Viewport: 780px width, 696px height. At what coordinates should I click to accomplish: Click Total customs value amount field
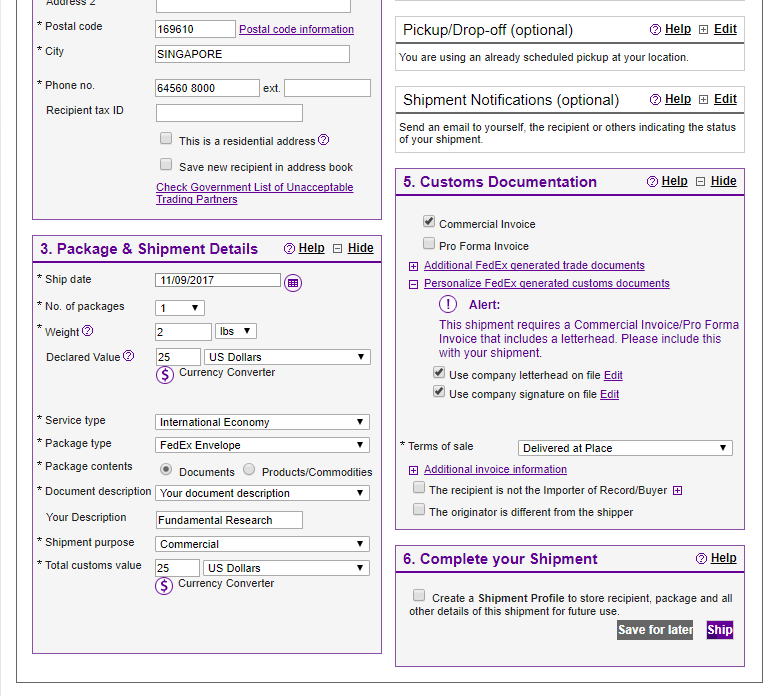(177, 568)
